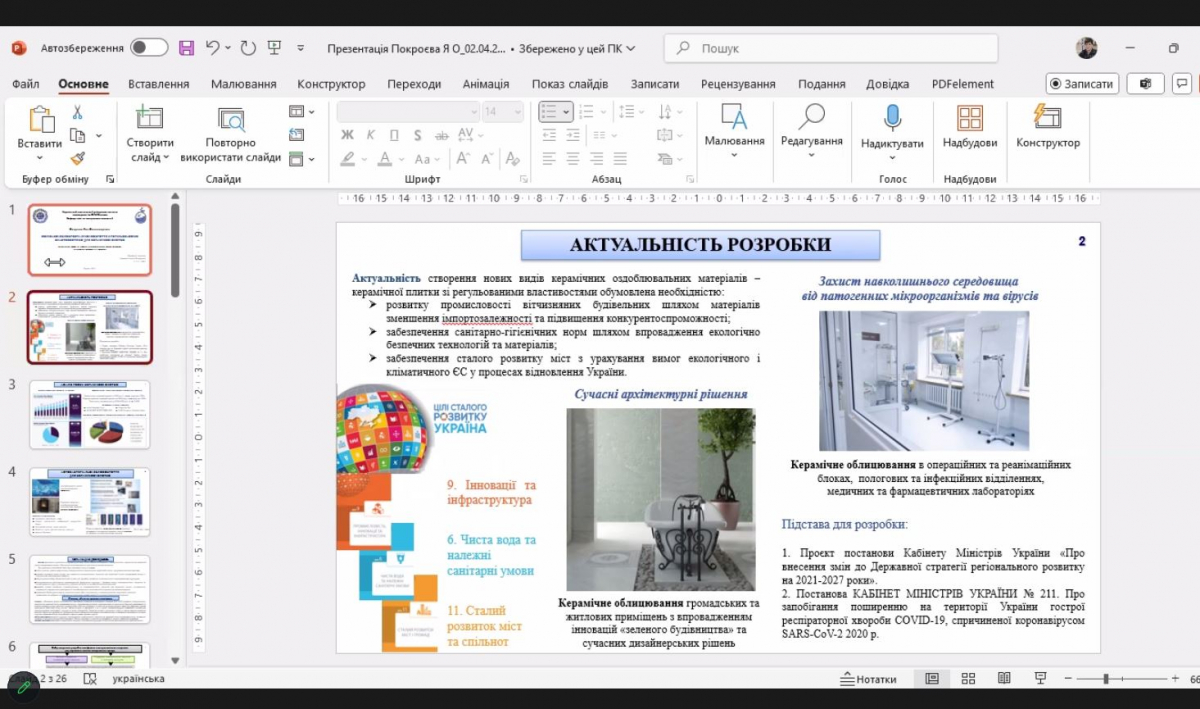Viewport: 1200px width, 709px height.
Task: Switch to Slide Sorter view
Action: (968, 678)
